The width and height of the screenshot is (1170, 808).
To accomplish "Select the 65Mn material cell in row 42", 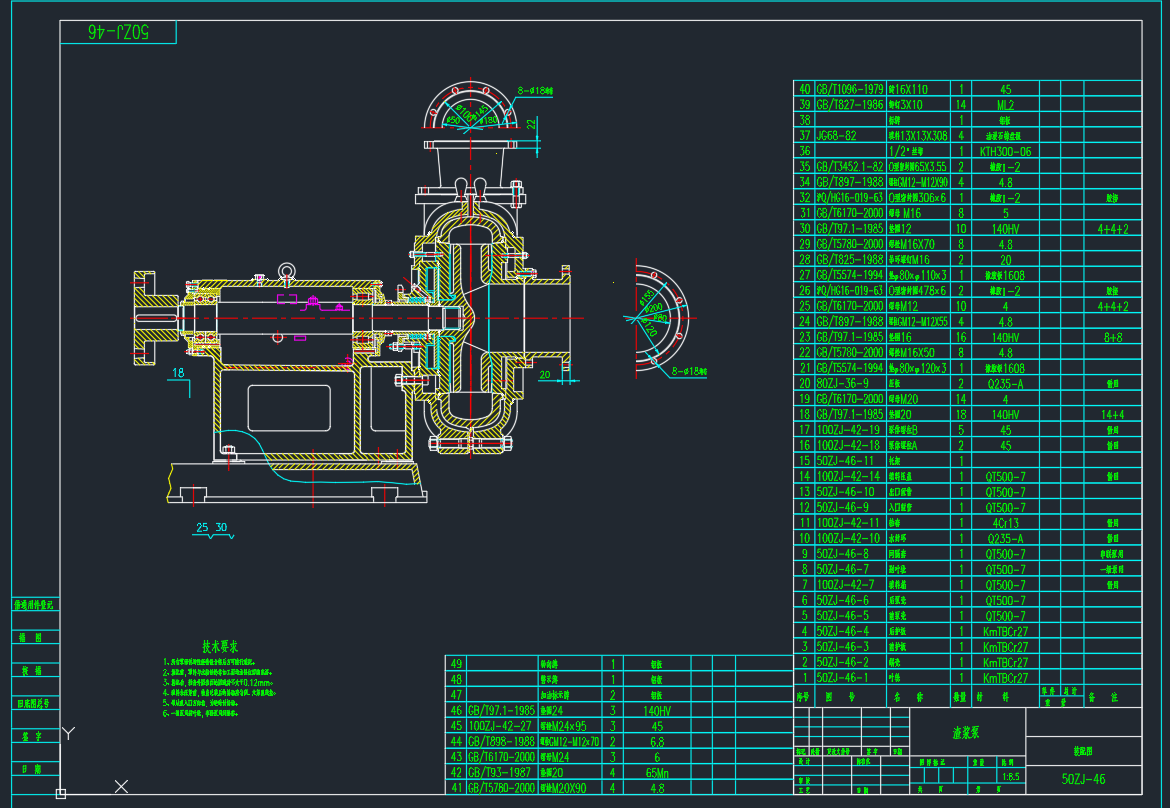I will coord(656,772).
